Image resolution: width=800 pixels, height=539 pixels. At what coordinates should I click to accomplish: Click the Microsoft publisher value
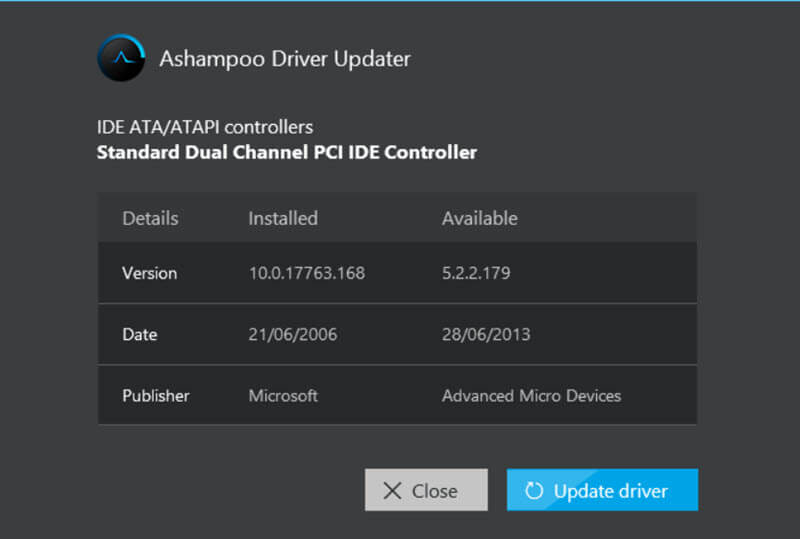coord(283,396)
